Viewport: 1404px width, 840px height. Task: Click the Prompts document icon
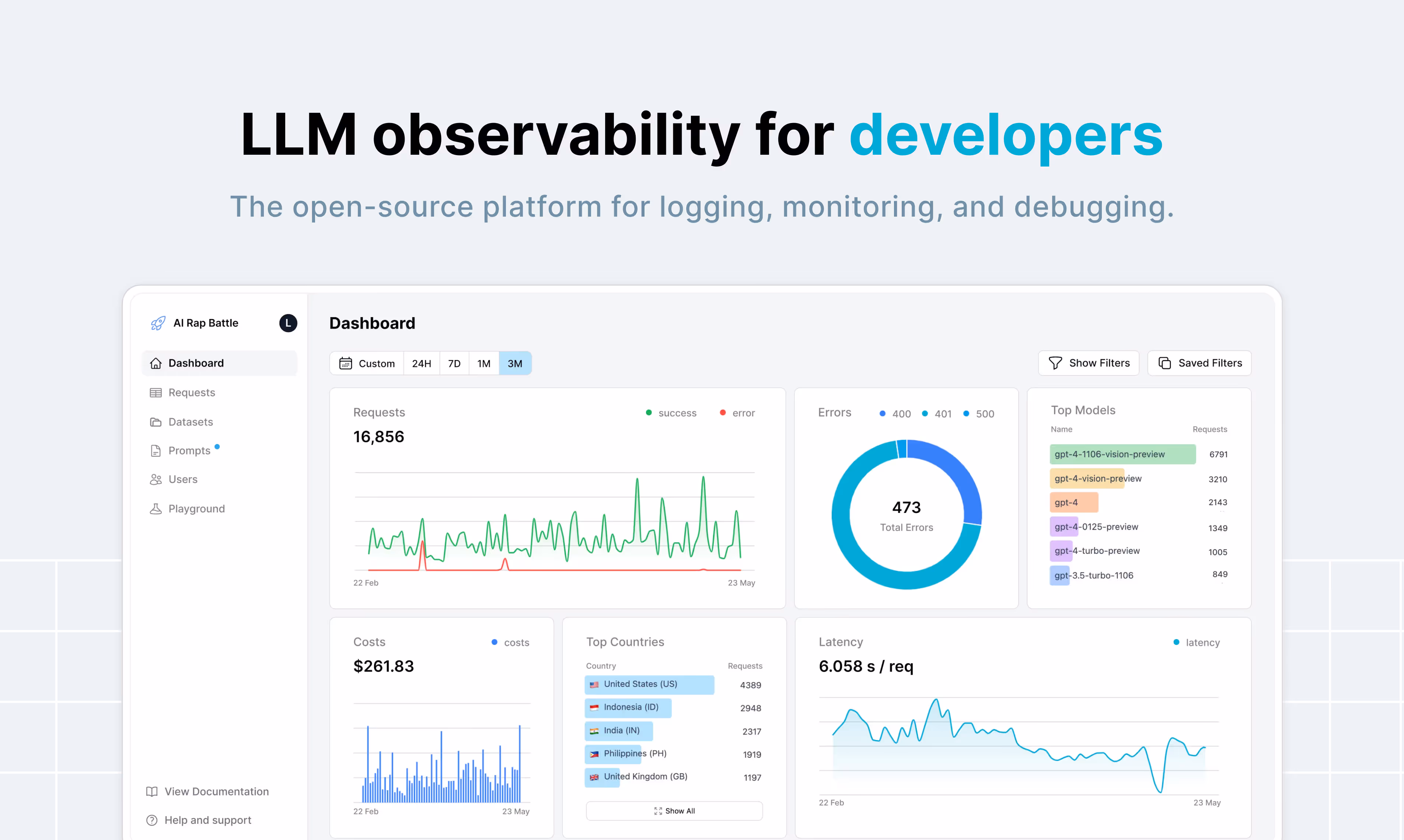[156, 451]
